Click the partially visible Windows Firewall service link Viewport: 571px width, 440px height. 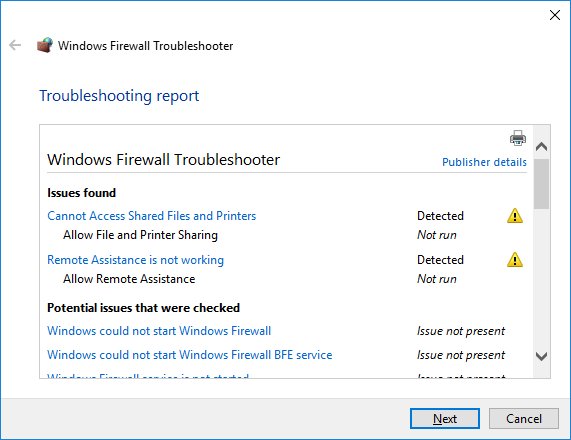(x=148, y=376)
